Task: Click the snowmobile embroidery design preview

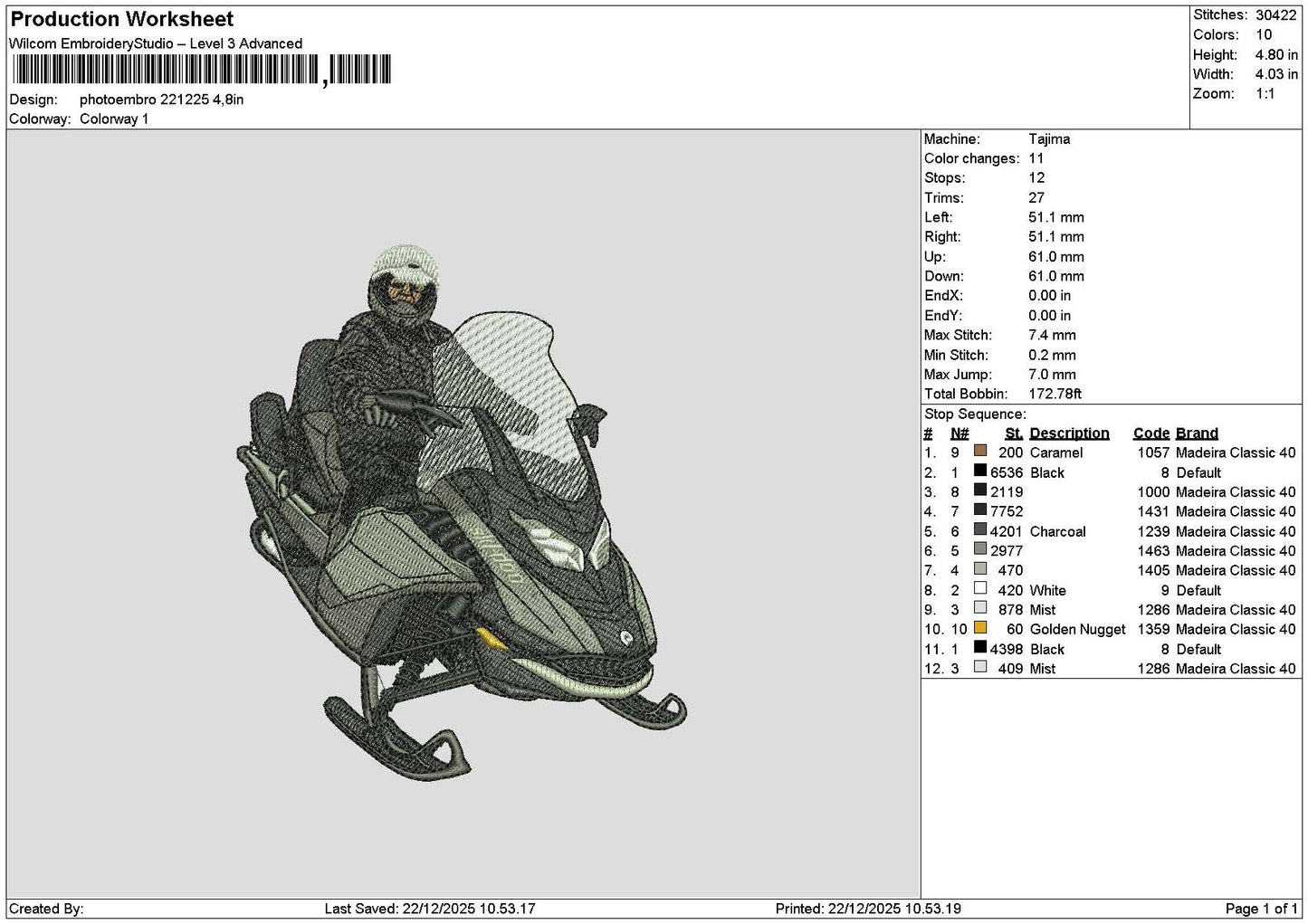Action: click(462, 511)
